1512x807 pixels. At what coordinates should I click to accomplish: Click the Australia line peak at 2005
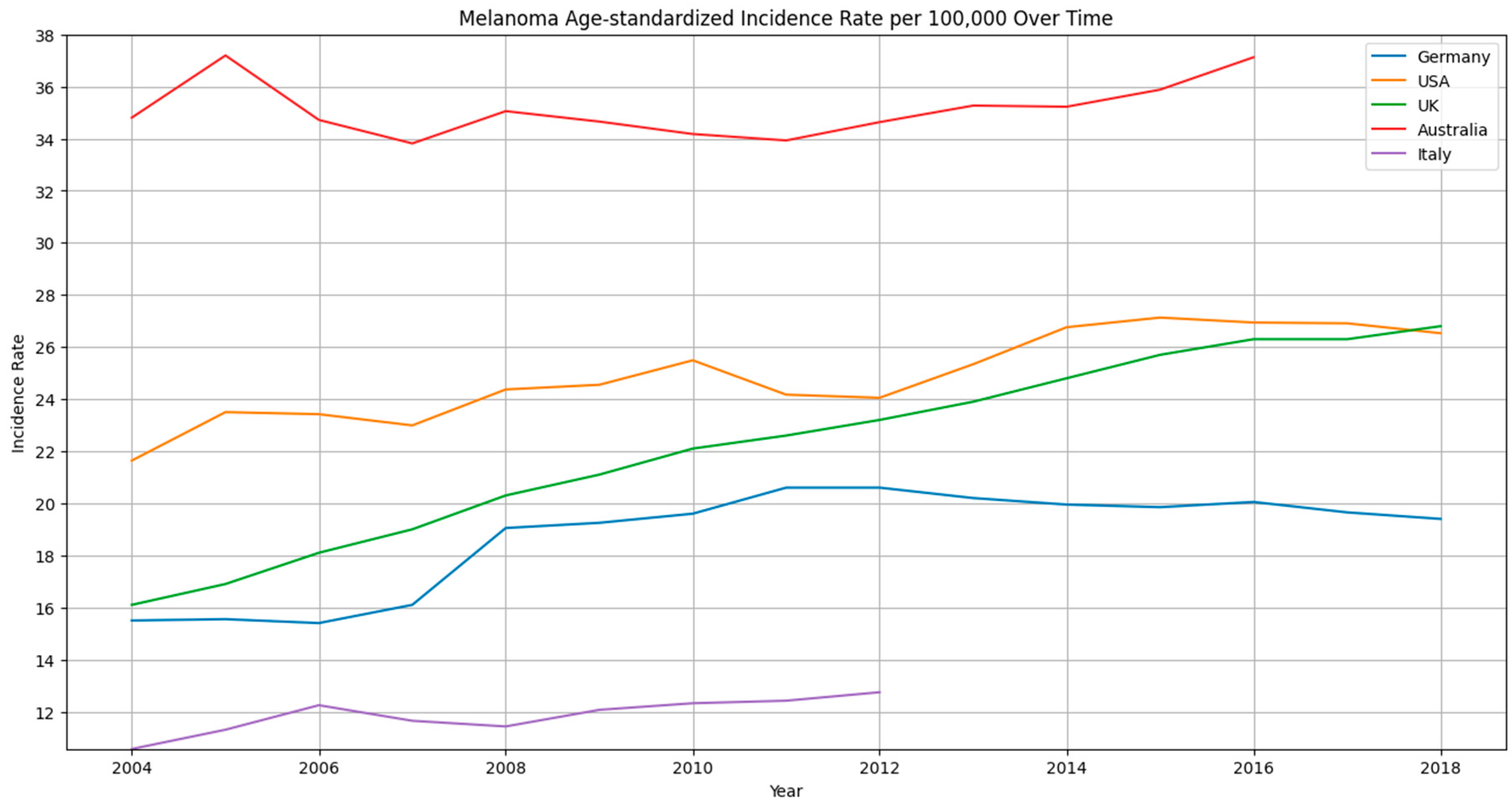point(225,56)
